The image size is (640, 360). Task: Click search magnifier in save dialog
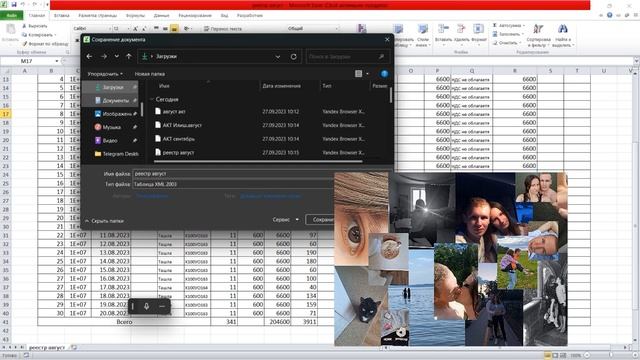pyautogui.click(x=381, y=57)
